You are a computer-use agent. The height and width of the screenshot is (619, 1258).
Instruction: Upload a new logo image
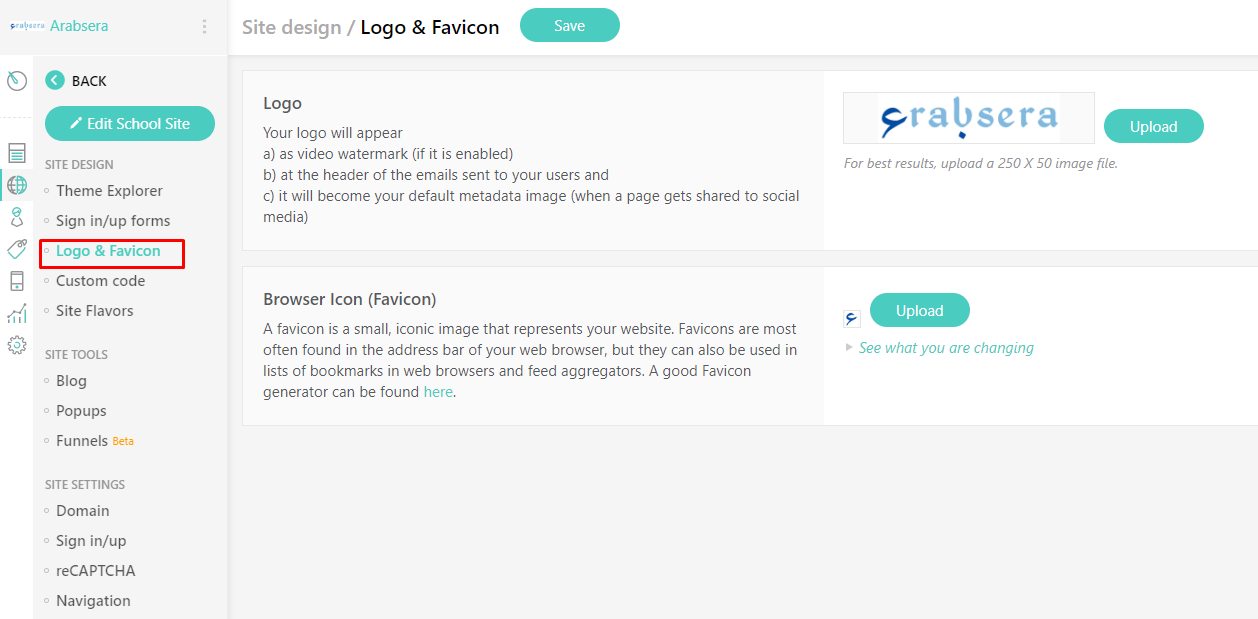click(x=1154, y=126)
